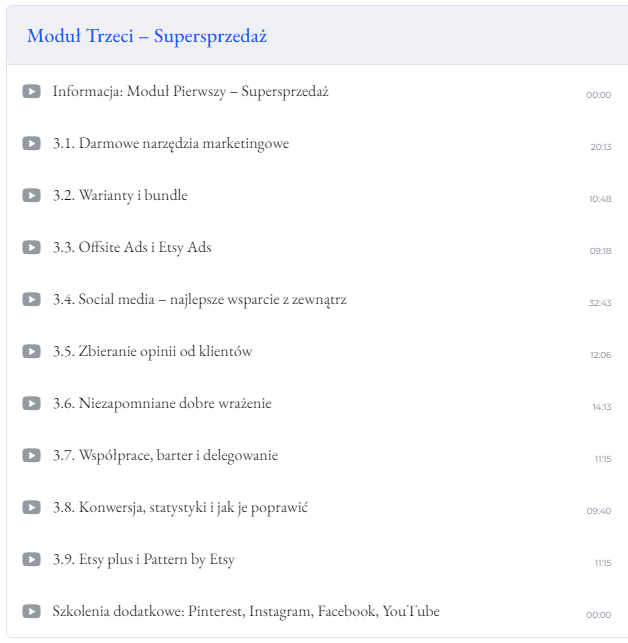Image resolution: width=628 pixels, height=643 pixels.
Task: Click the 32:43 duration of Social media lesson
Action: 600,303
